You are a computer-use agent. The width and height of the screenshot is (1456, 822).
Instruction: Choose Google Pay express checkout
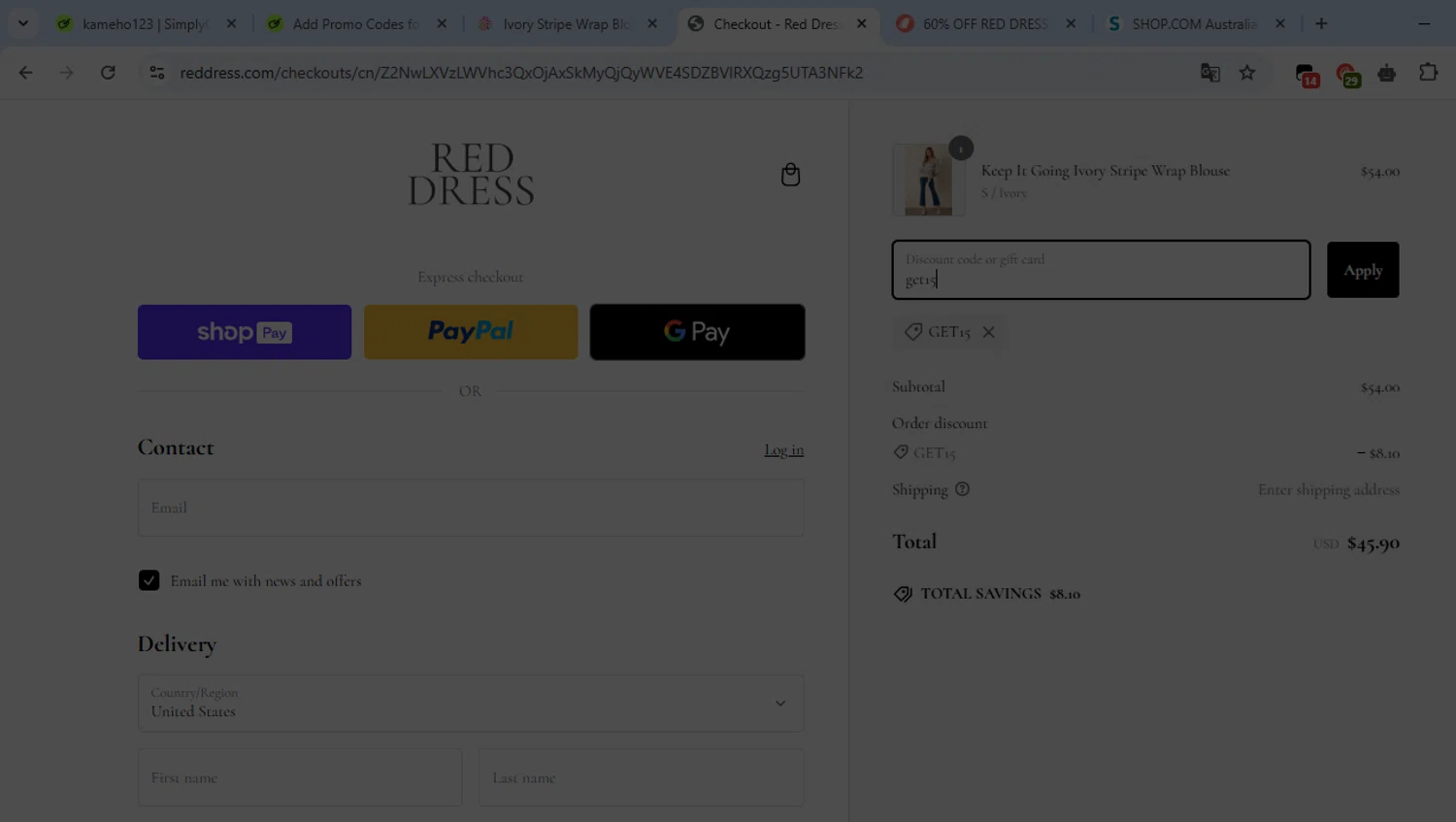click(697, 332)
